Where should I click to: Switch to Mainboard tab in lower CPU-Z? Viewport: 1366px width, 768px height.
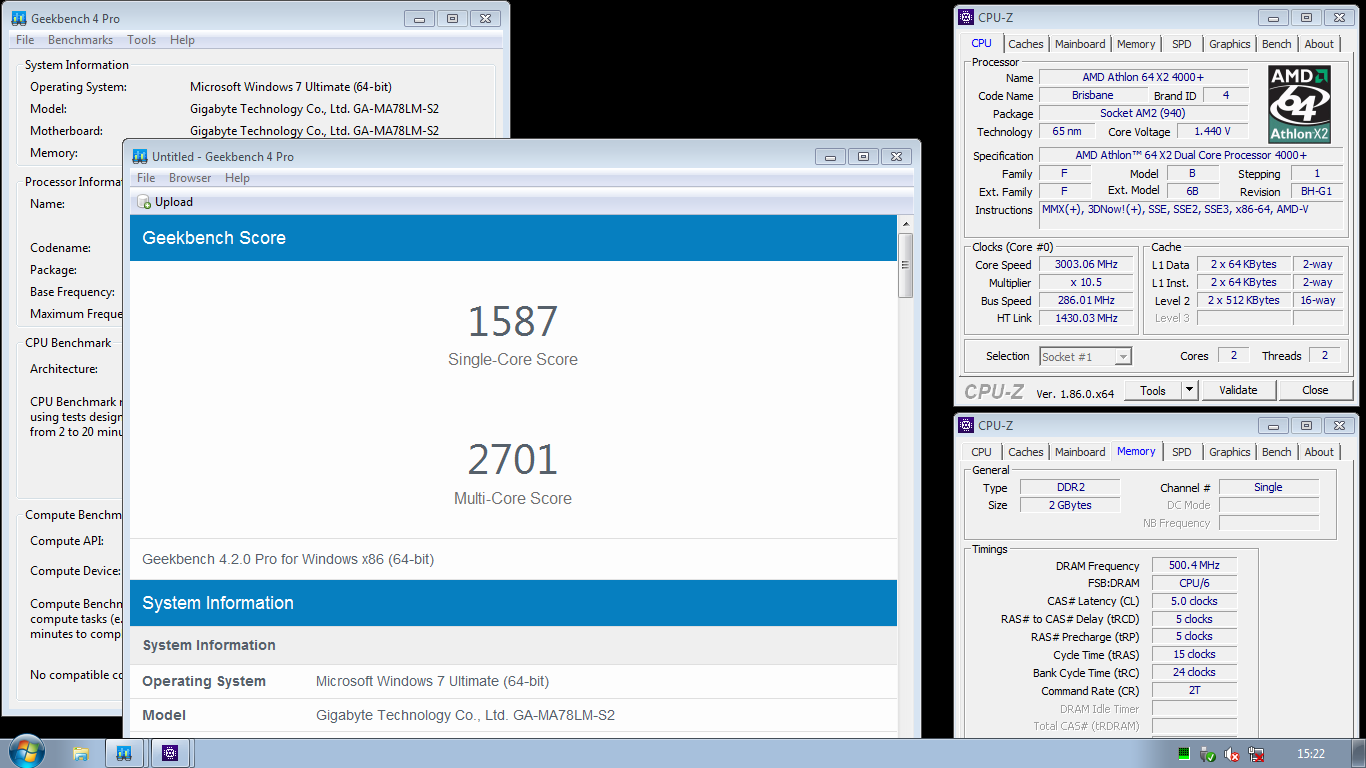click(1080, 452)
